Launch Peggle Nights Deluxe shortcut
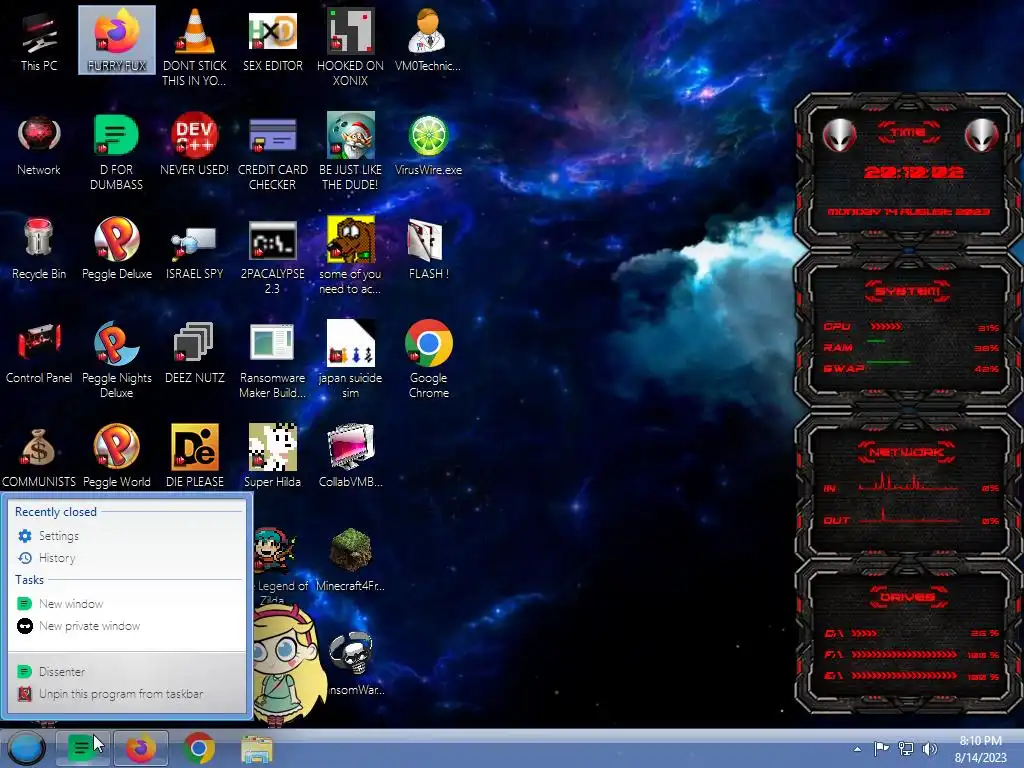This screenshot has width=1024, height=768. pyautogui.click(x=117, y=359)
